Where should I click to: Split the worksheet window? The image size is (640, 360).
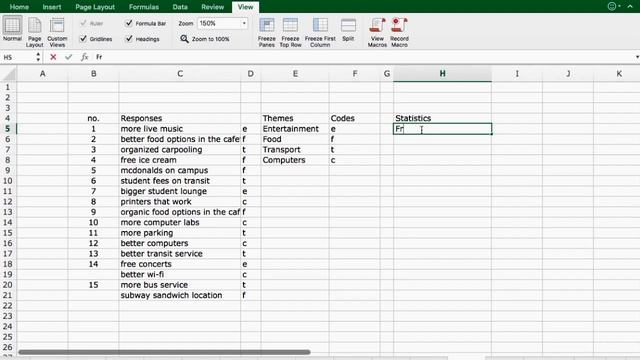[348, 29]
